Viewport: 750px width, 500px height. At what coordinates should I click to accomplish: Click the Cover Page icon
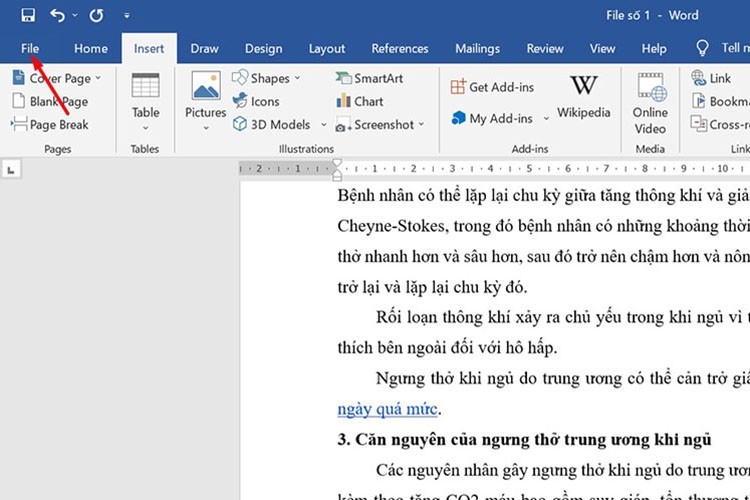[18, 77]
